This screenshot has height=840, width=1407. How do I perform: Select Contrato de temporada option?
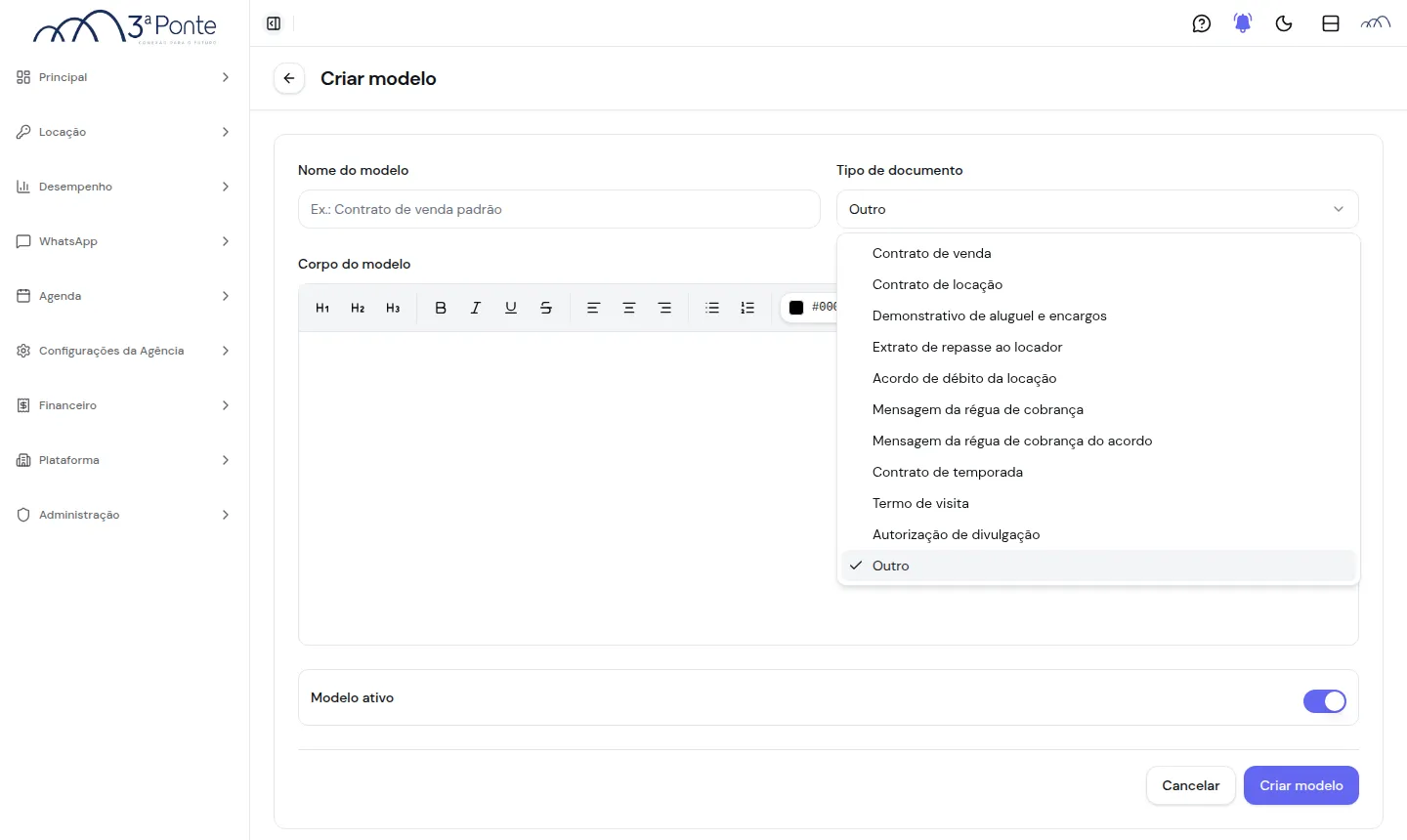1098,472
